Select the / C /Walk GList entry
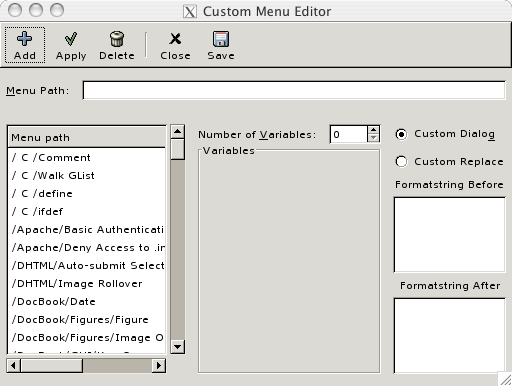Viewport: 512px width, 386px height. (86, 175)
